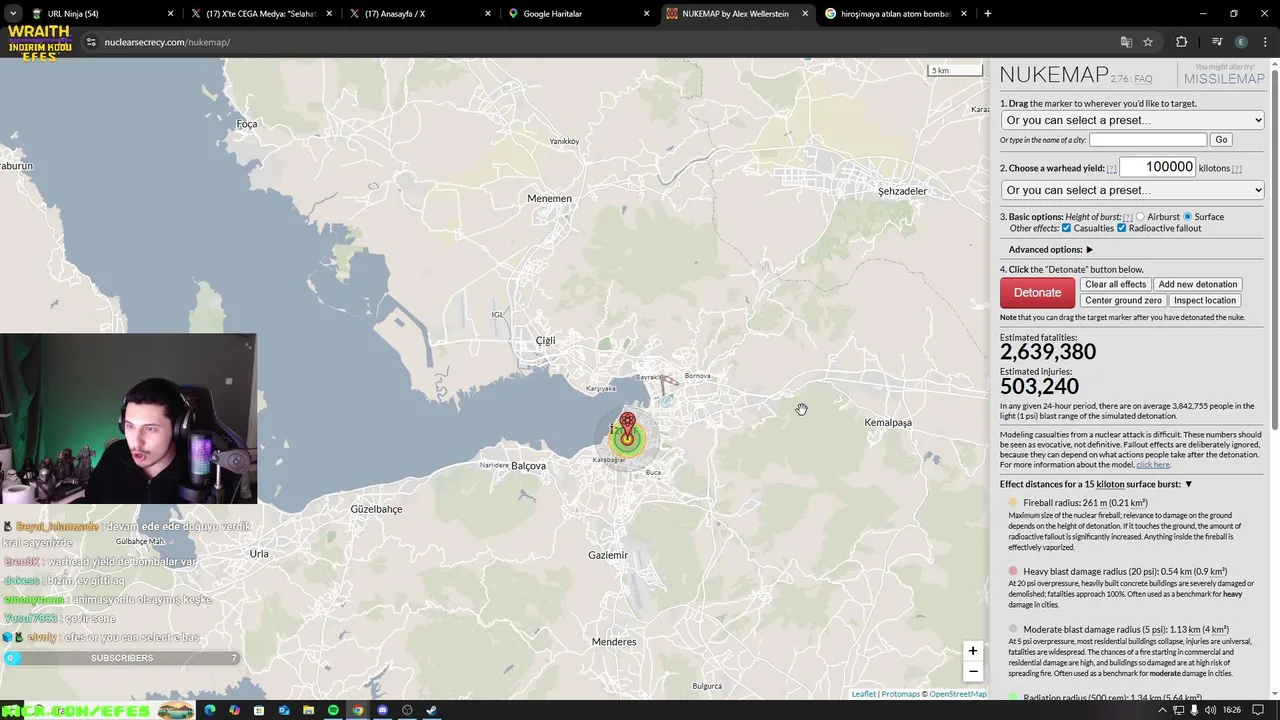Click the browser address bar URL

coord(167,42)
